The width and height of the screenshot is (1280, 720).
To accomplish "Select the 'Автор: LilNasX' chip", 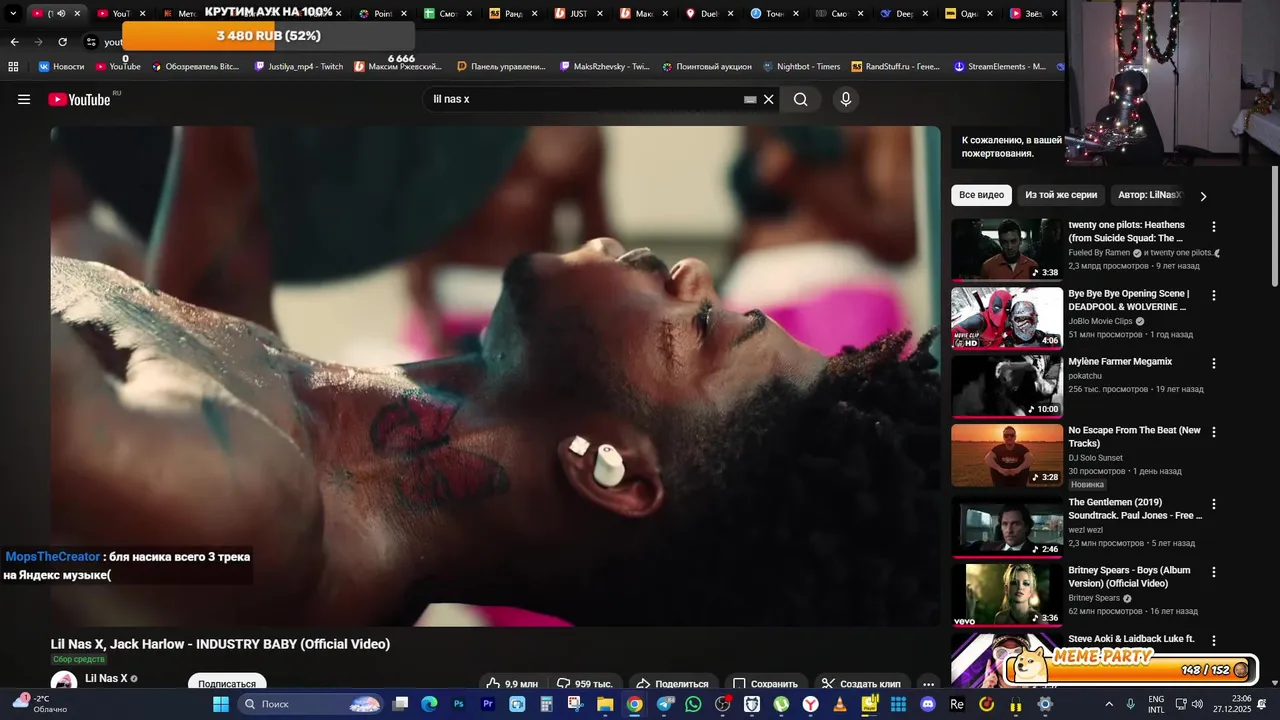I will point(1150,195).
